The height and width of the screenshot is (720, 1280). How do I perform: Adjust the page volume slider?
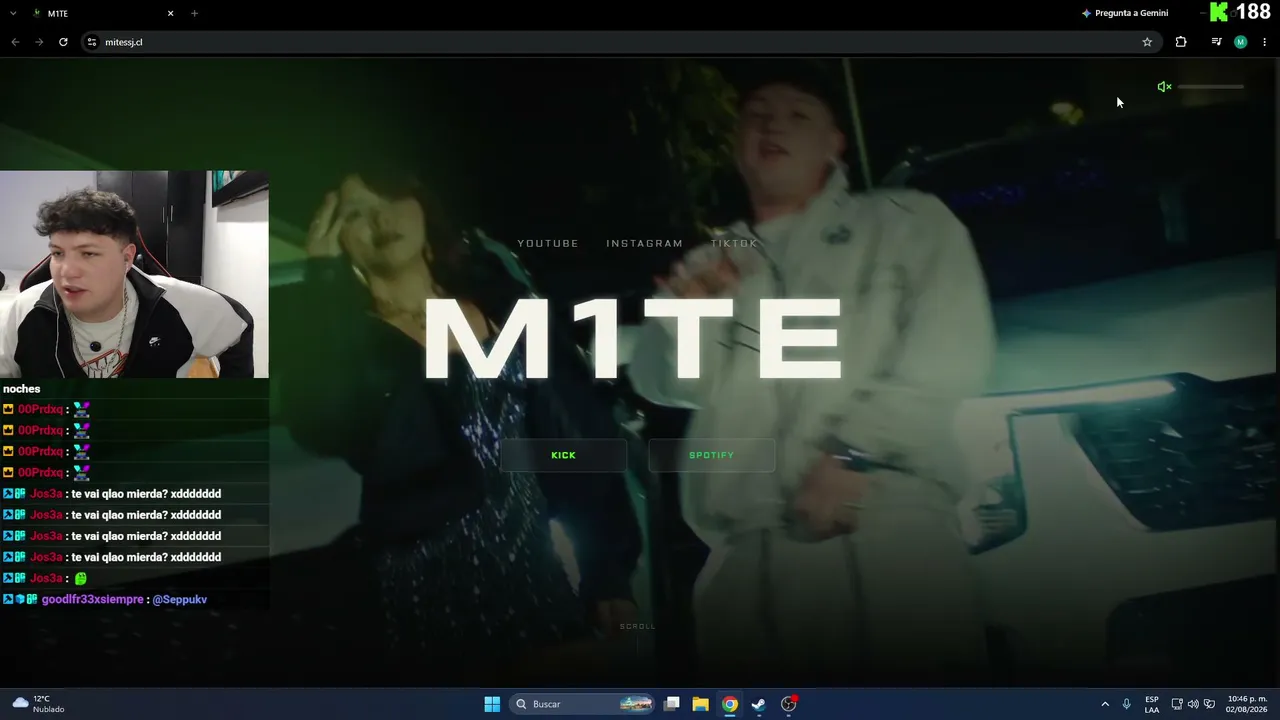click(1211, 87)
